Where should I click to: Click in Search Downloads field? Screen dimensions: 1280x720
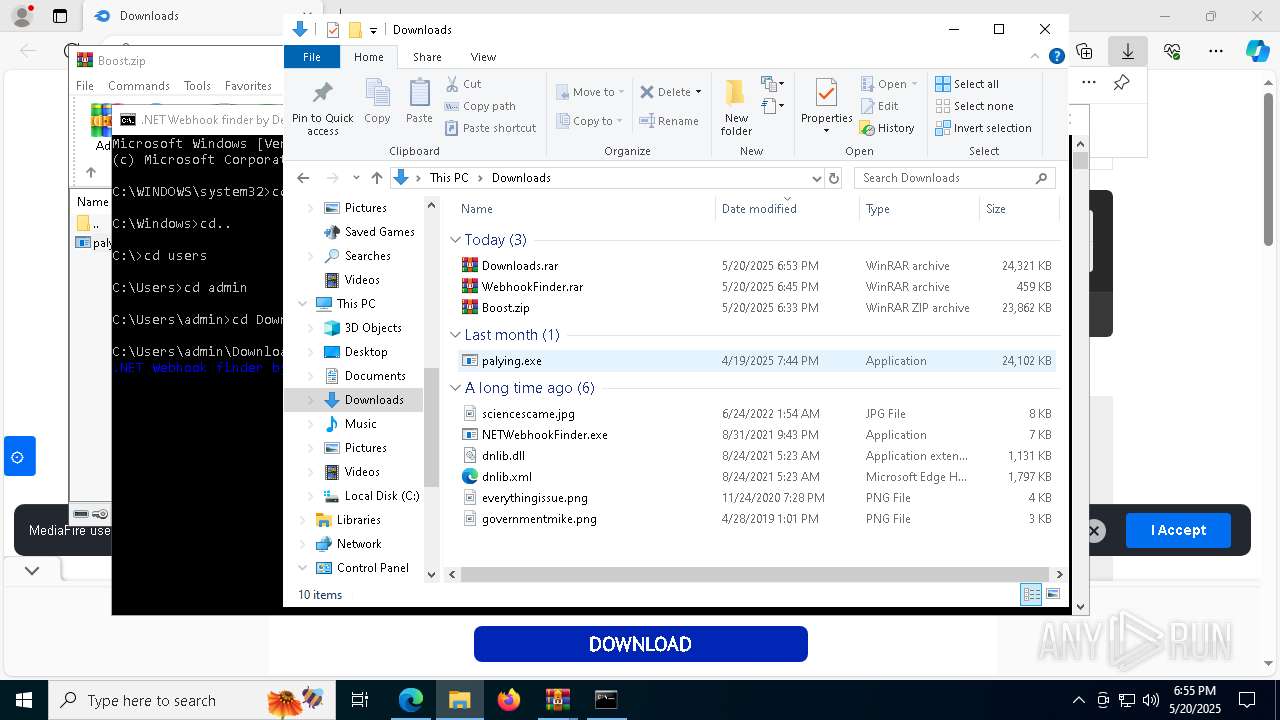click(945, 178)
